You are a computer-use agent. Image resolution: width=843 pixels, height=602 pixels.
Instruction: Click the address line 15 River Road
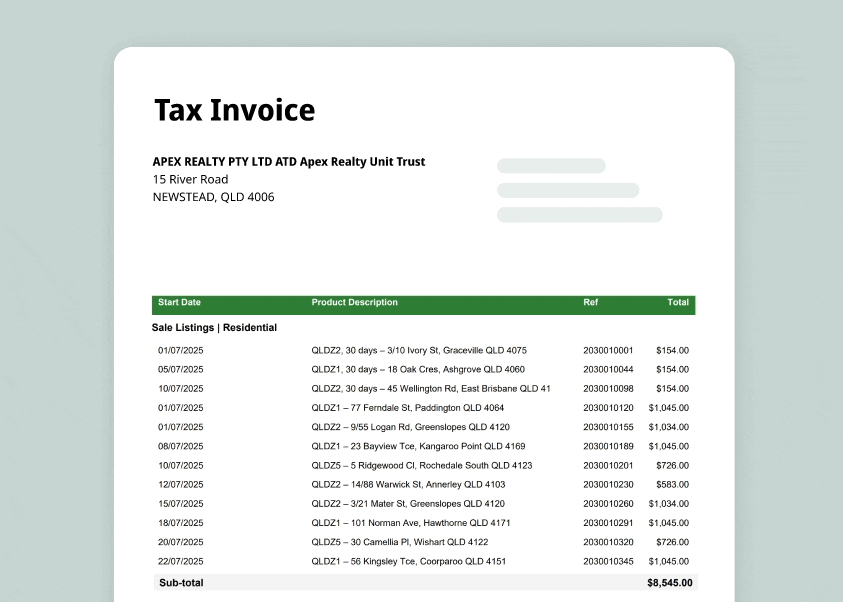[190, 179]
